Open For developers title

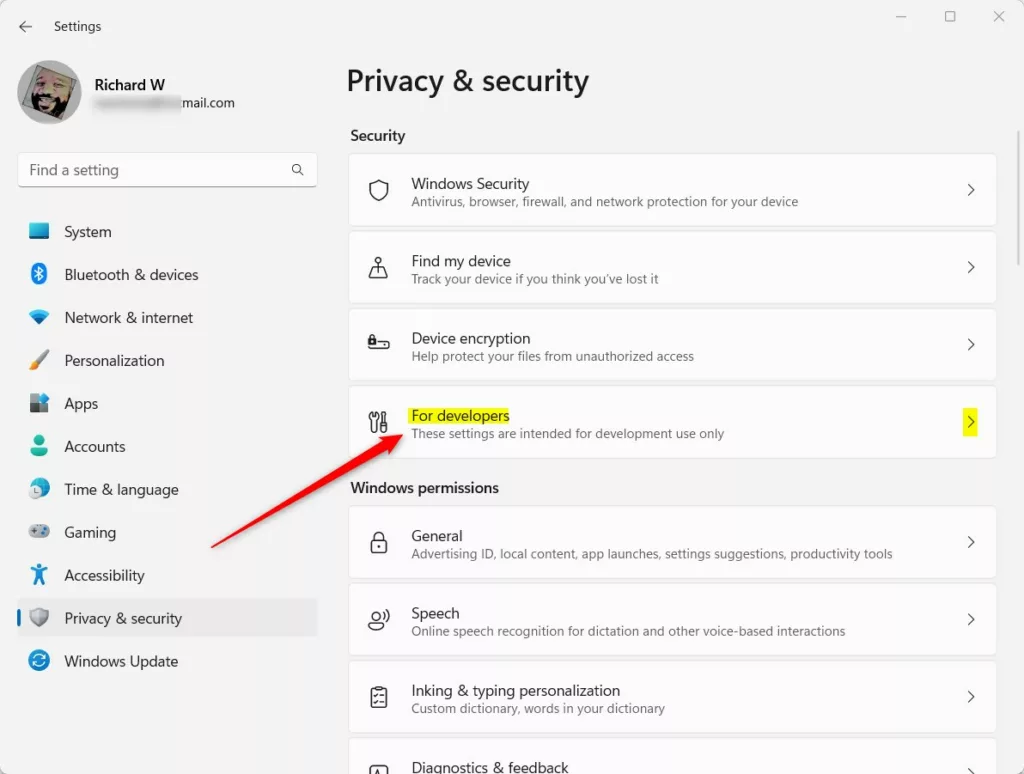coord(460,416)
